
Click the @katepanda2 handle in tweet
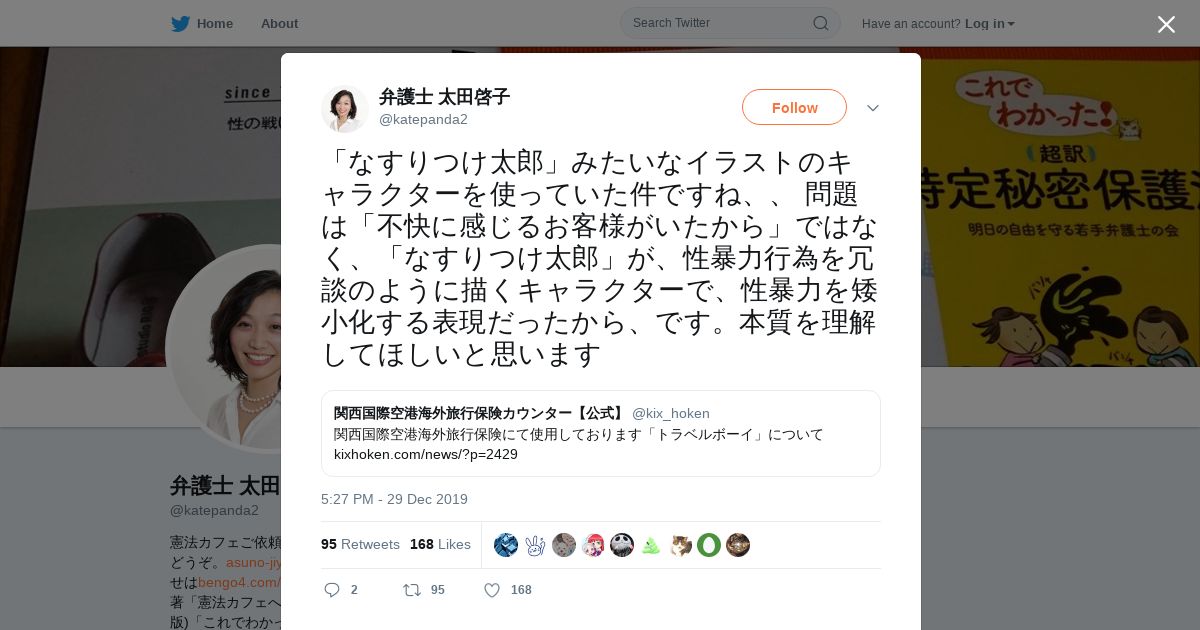click(x=423, y=119)
